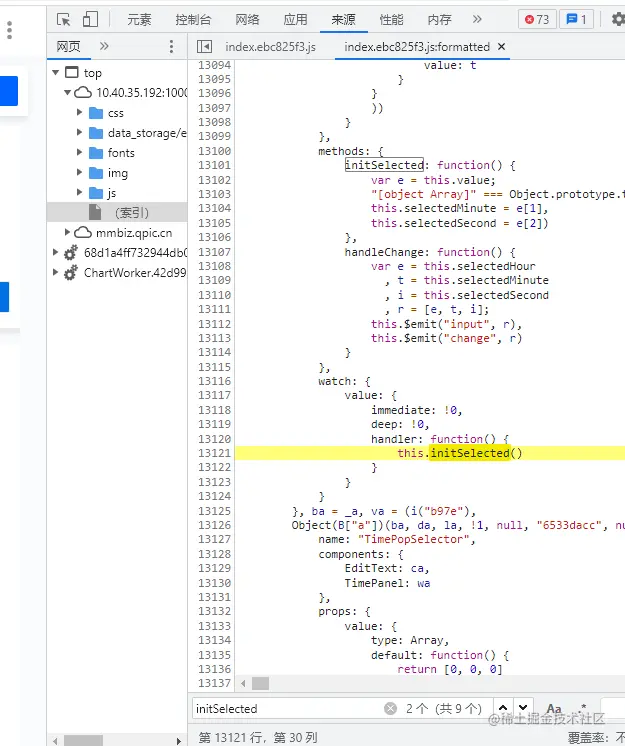Expand the fonts folder

pyautogui.click(x=79, y=152)
